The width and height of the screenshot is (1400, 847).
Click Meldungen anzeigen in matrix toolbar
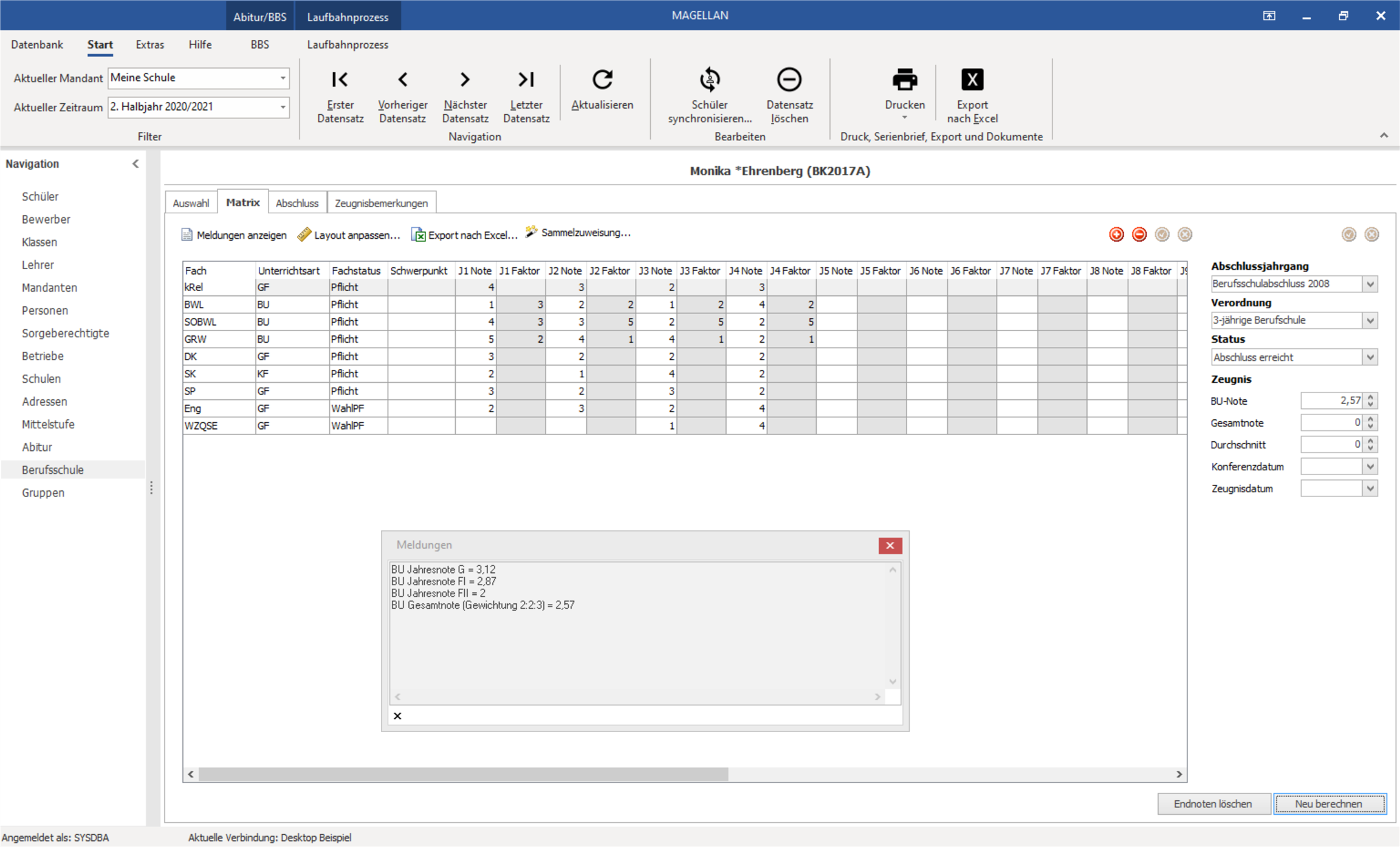[234, 235]
